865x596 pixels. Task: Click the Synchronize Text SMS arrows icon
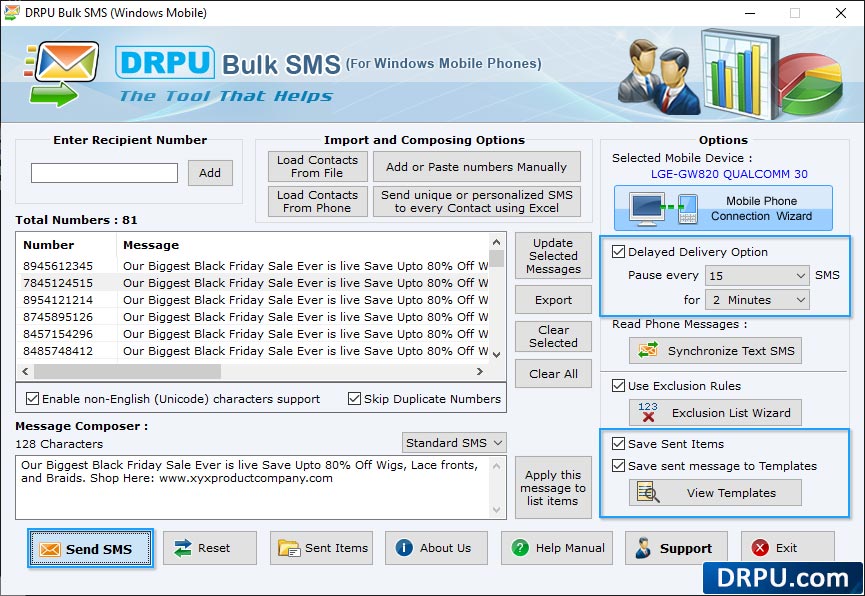(648, 350)
